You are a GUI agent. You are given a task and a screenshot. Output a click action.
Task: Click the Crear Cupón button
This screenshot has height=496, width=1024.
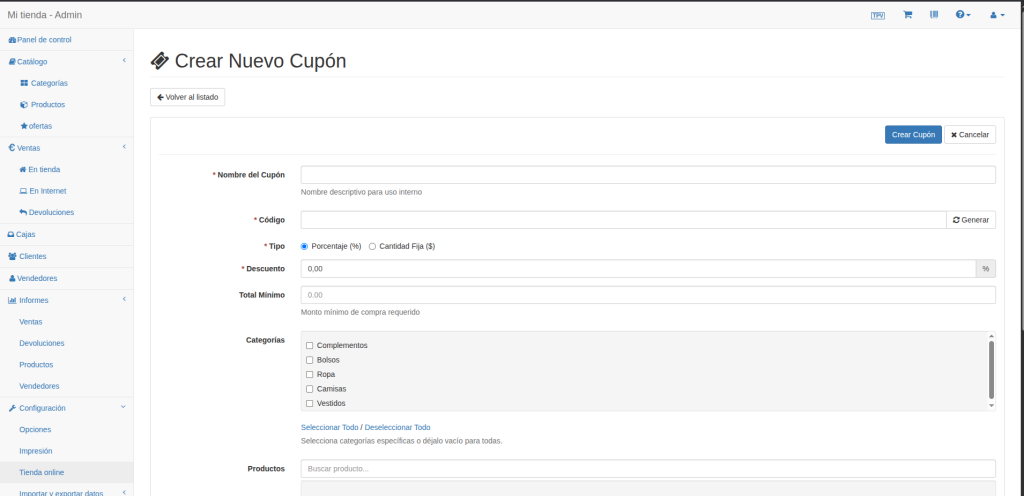[x=913, y=134]
